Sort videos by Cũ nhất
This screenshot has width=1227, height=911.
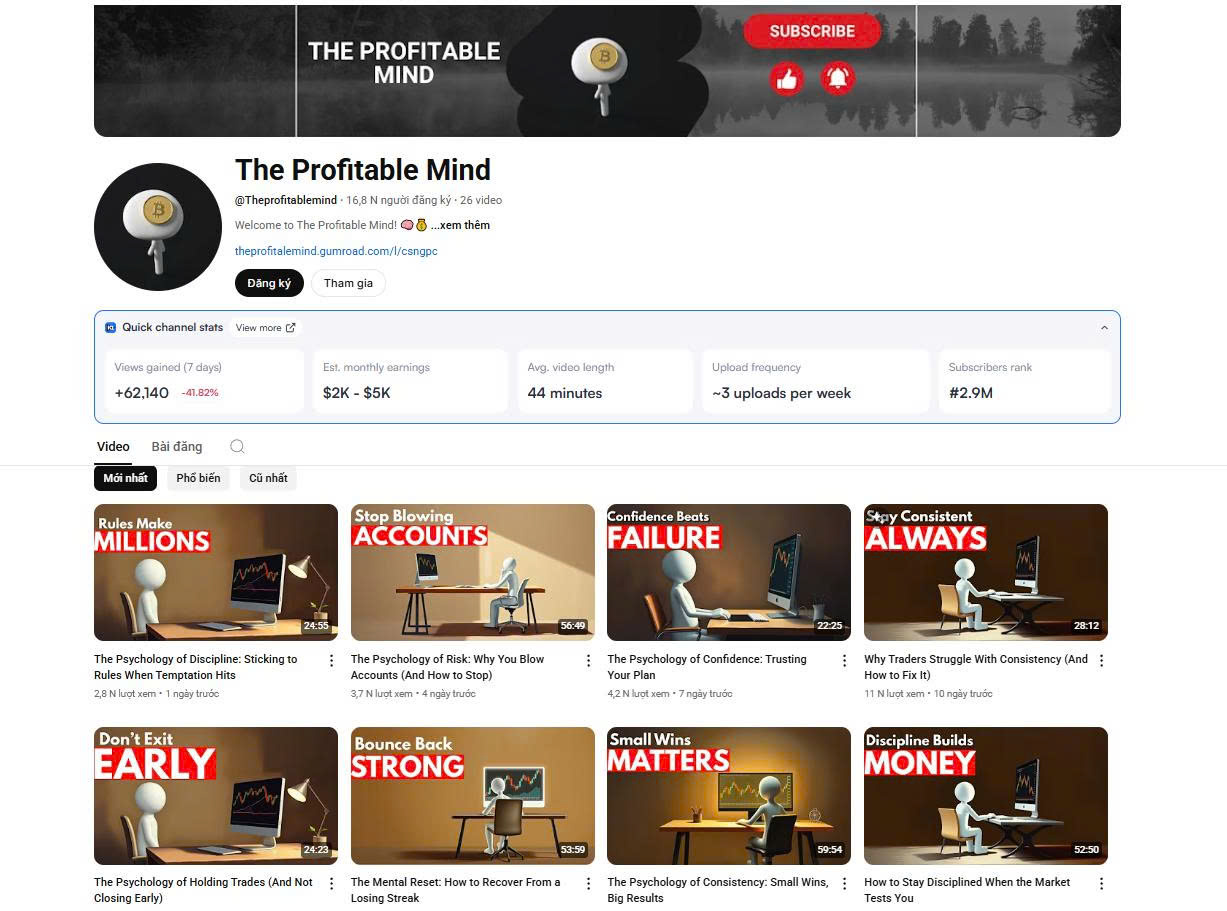268,478
